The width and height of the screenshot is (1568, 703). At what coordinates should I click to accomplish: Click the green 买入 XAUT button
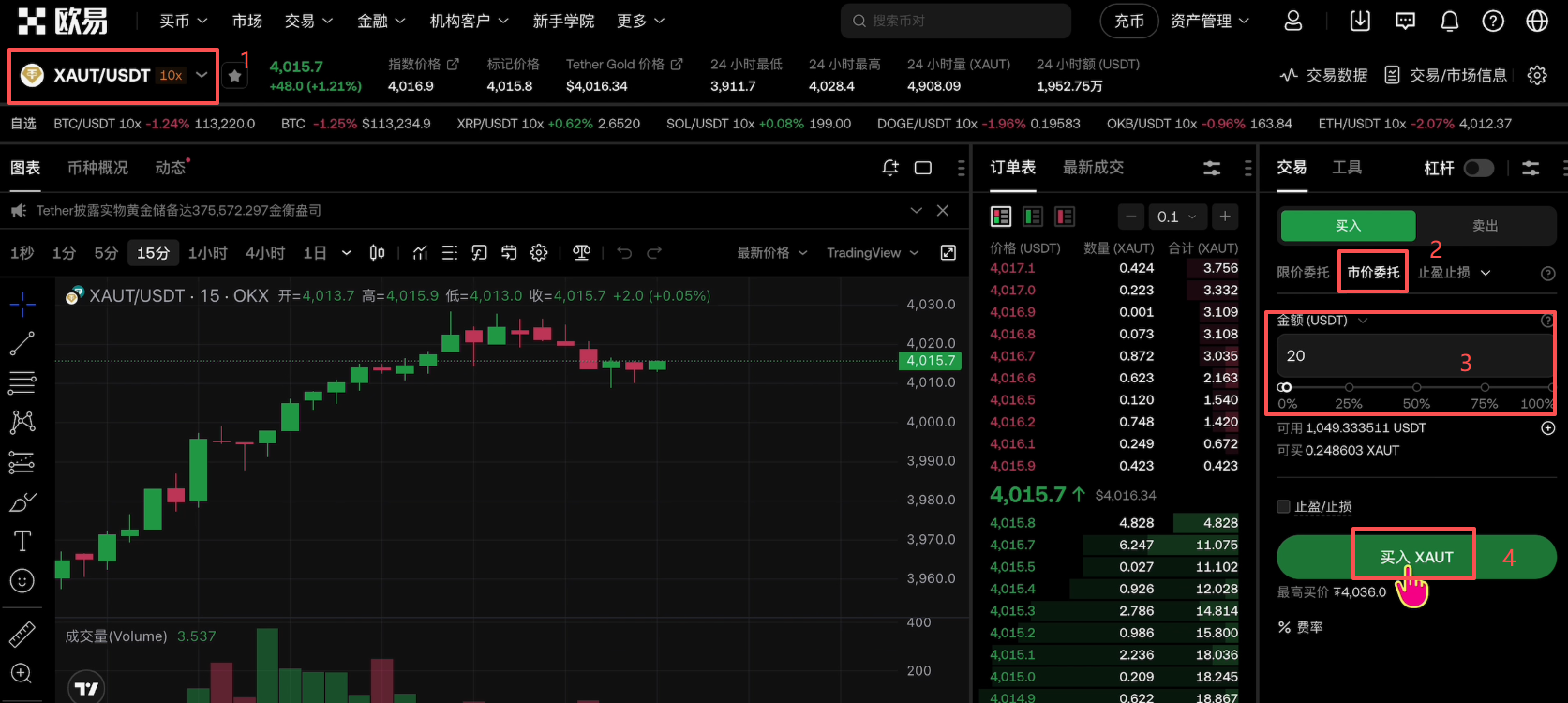click(x=1415, y=557)
